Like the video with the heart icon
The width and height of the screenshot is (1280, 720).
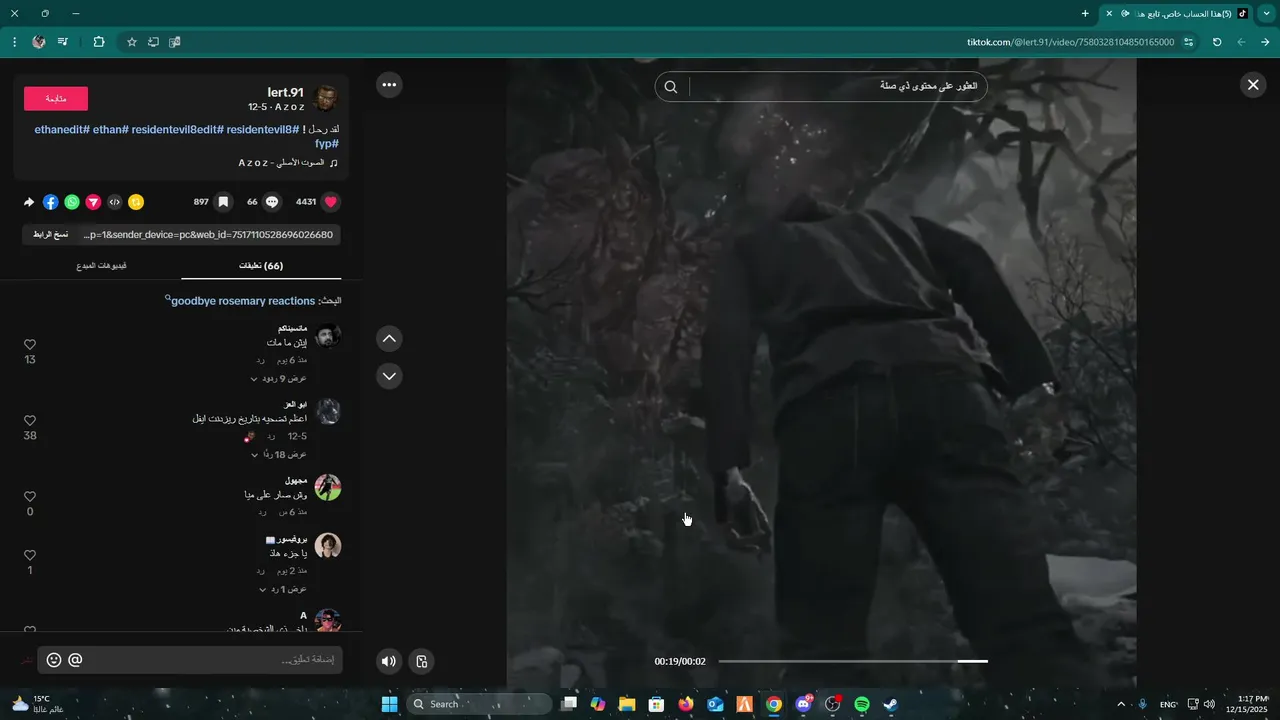(x=331, y=202)
